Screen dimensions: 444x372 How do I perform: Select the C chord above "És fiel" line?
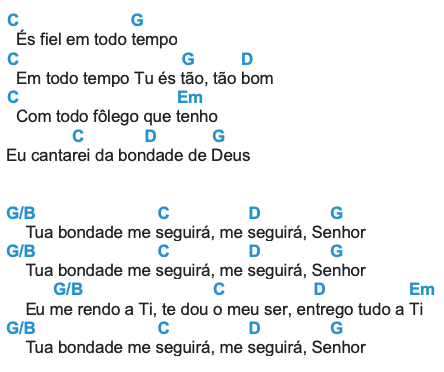click(13, 20)
